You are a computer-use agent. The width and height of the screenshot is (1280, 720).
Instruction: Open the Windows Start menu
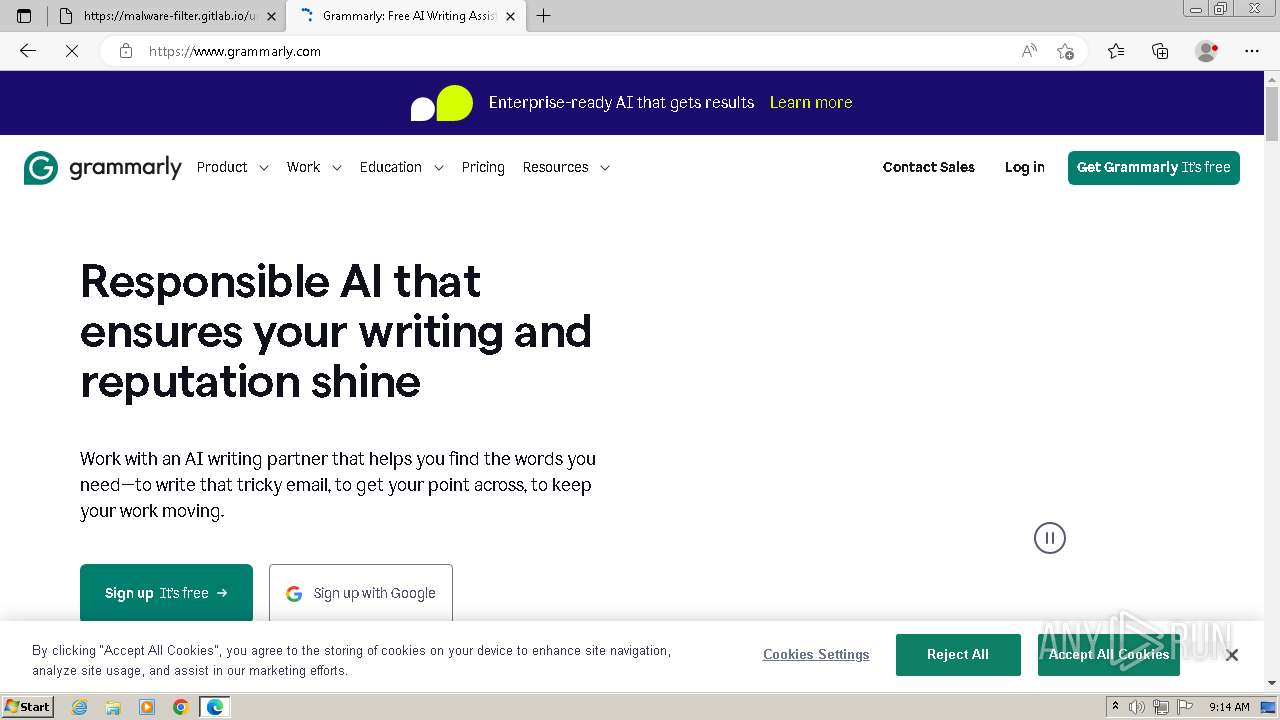tap(28, 707)
